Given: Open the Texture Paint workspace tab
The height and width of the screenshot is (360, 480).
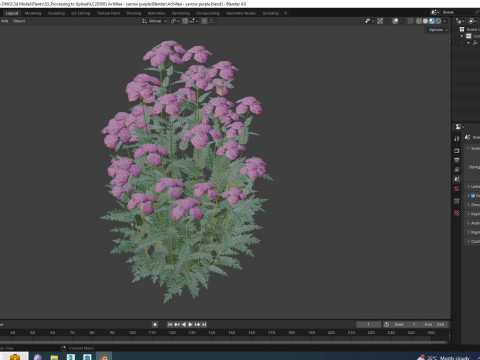Looking at the screenshot, I should click(x=108, y=13).
